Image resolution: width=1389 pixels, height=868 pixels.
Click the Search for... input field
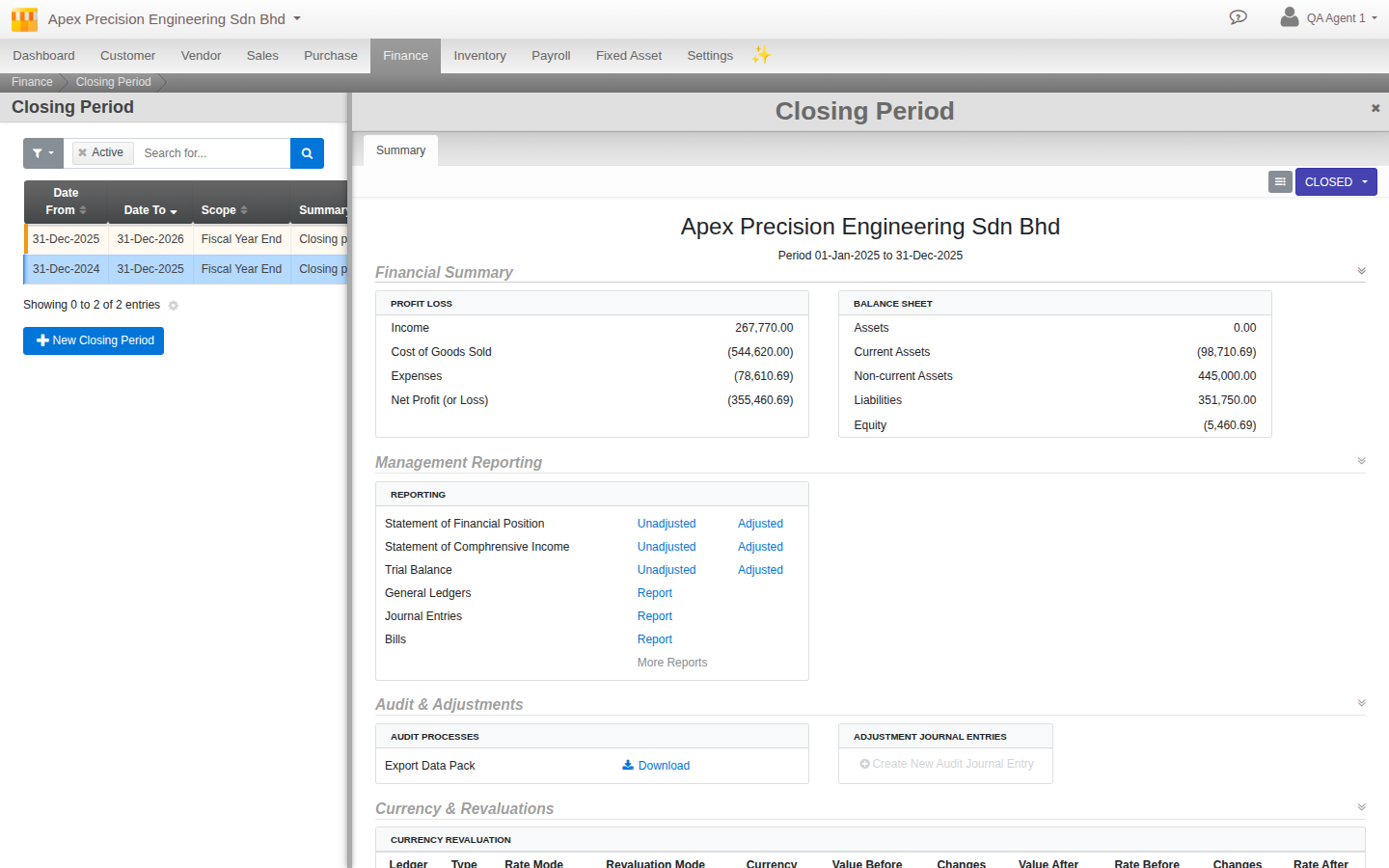coord(212,153)
